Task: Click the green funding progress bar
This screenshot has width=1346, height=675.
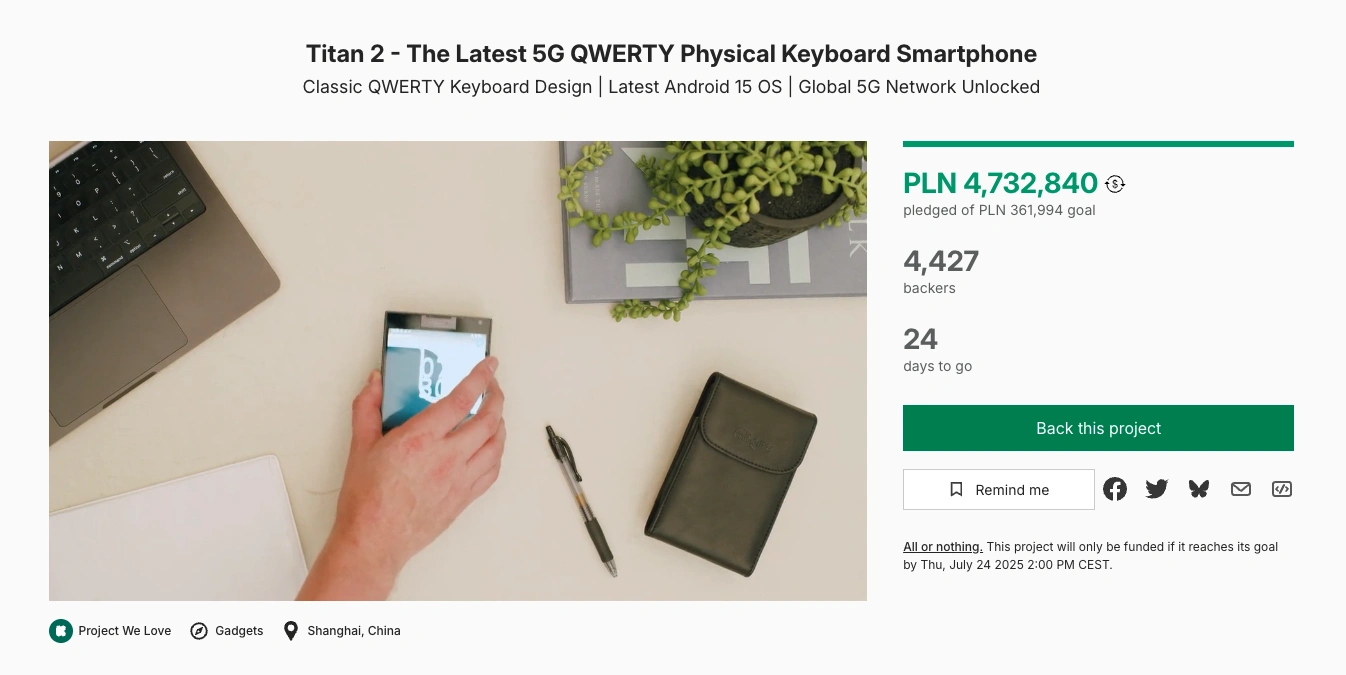Action: coord(1098,144)
